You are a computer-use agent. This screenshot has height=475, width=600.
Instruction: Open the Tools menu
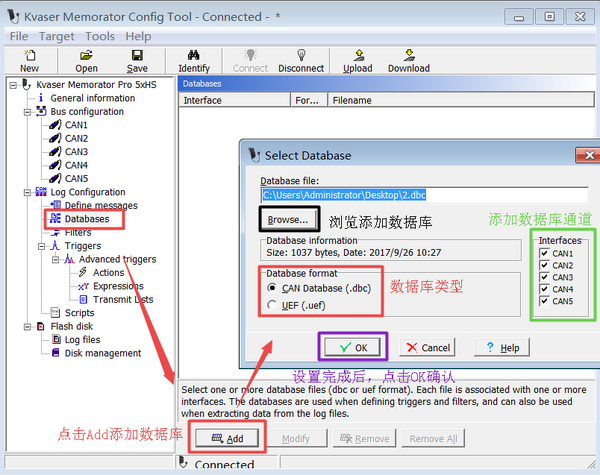tap(100, 36)
